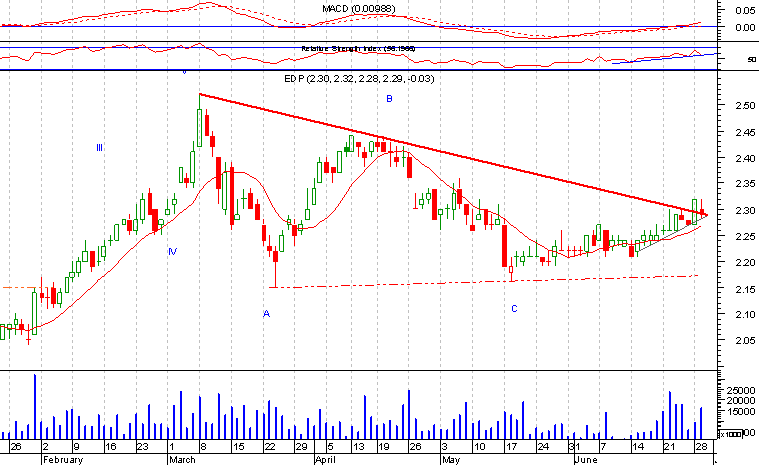Screen dimensions: 759x465
Task: Select the thick red descending trendline
Action: (454, 155)
